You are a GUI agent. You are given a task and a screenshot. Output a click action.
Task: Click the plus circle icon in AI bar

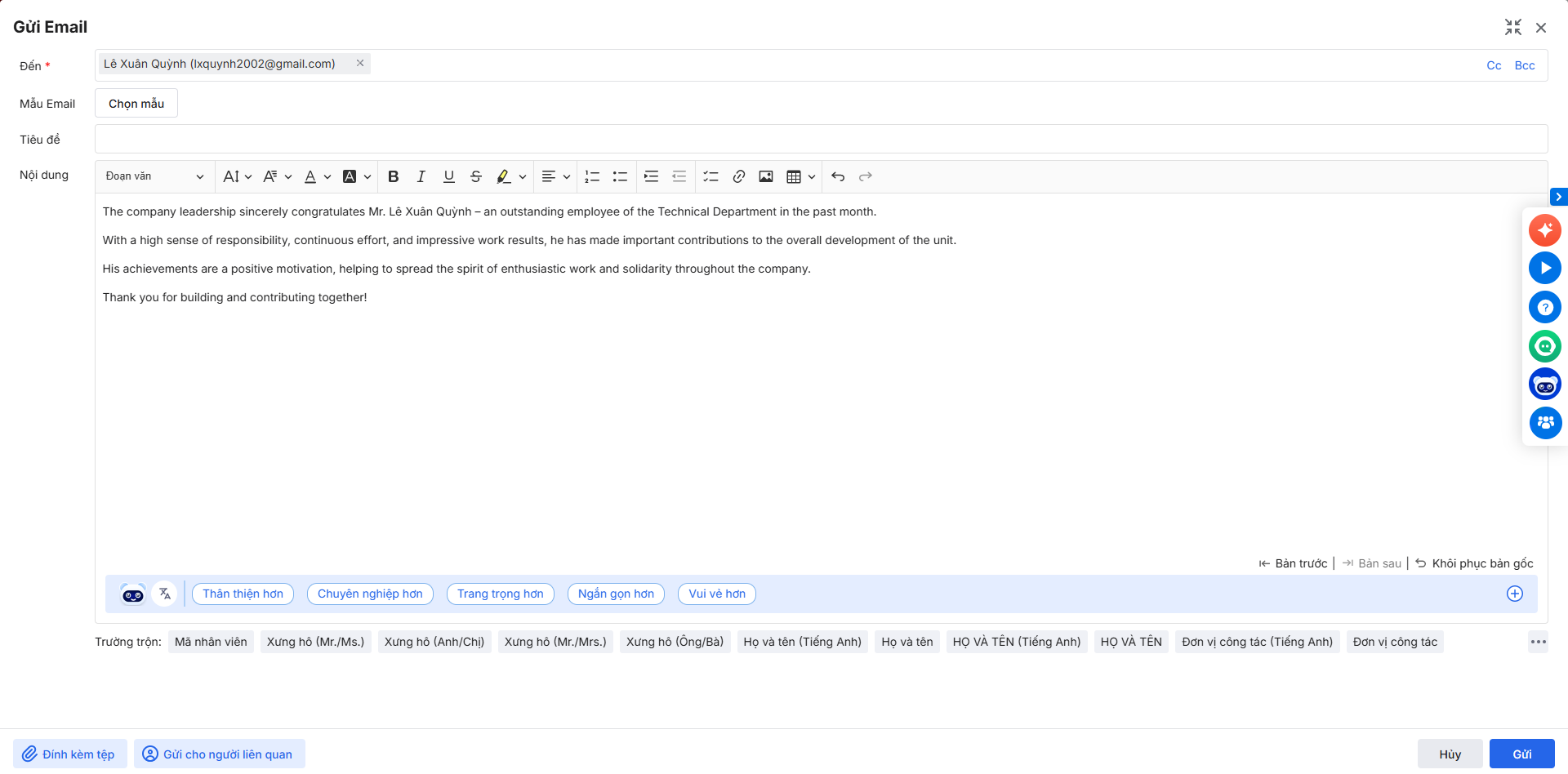point(1515,594)
